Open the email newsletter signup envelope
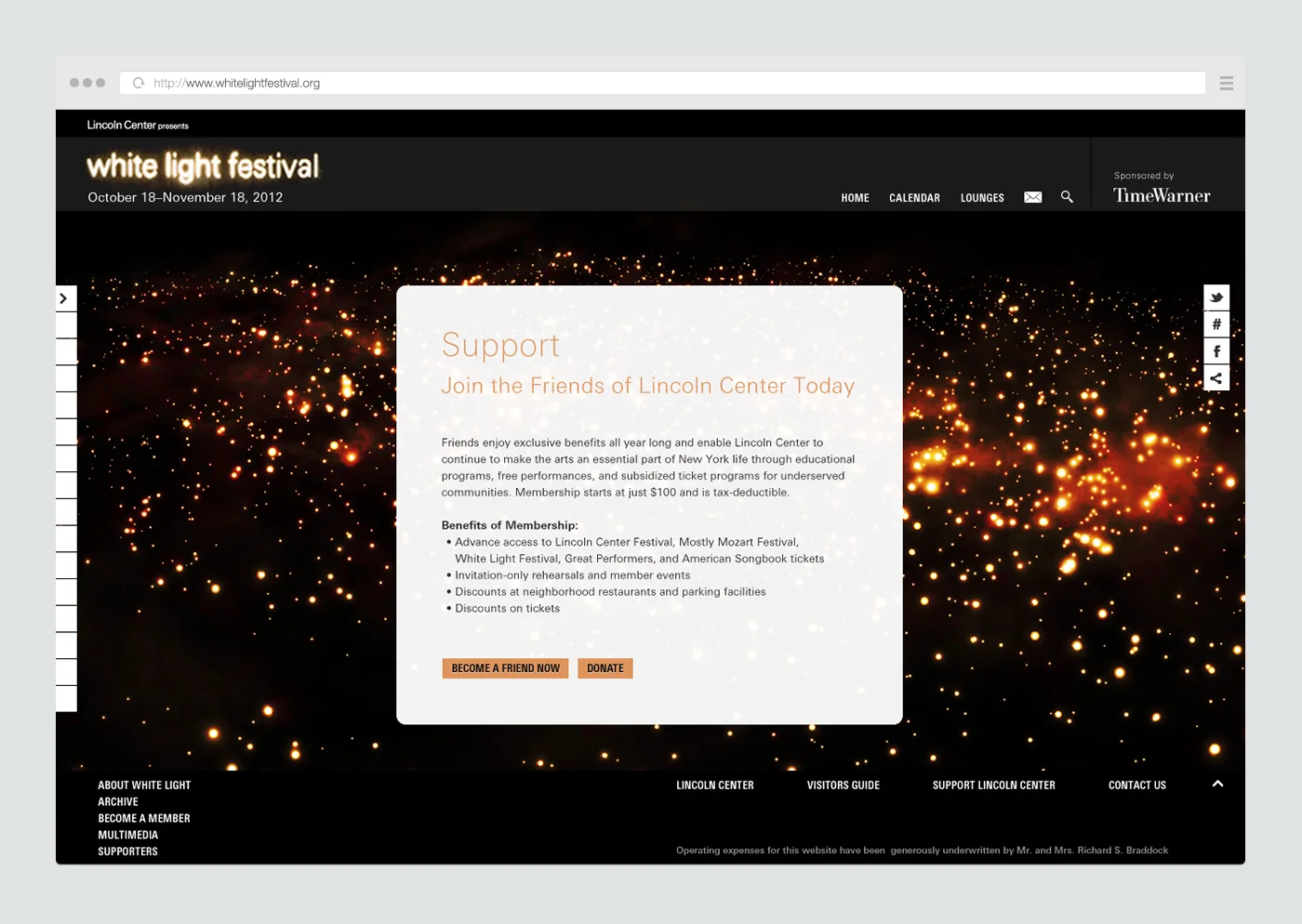The image size is (1302, 924). tap(1032, 197)
